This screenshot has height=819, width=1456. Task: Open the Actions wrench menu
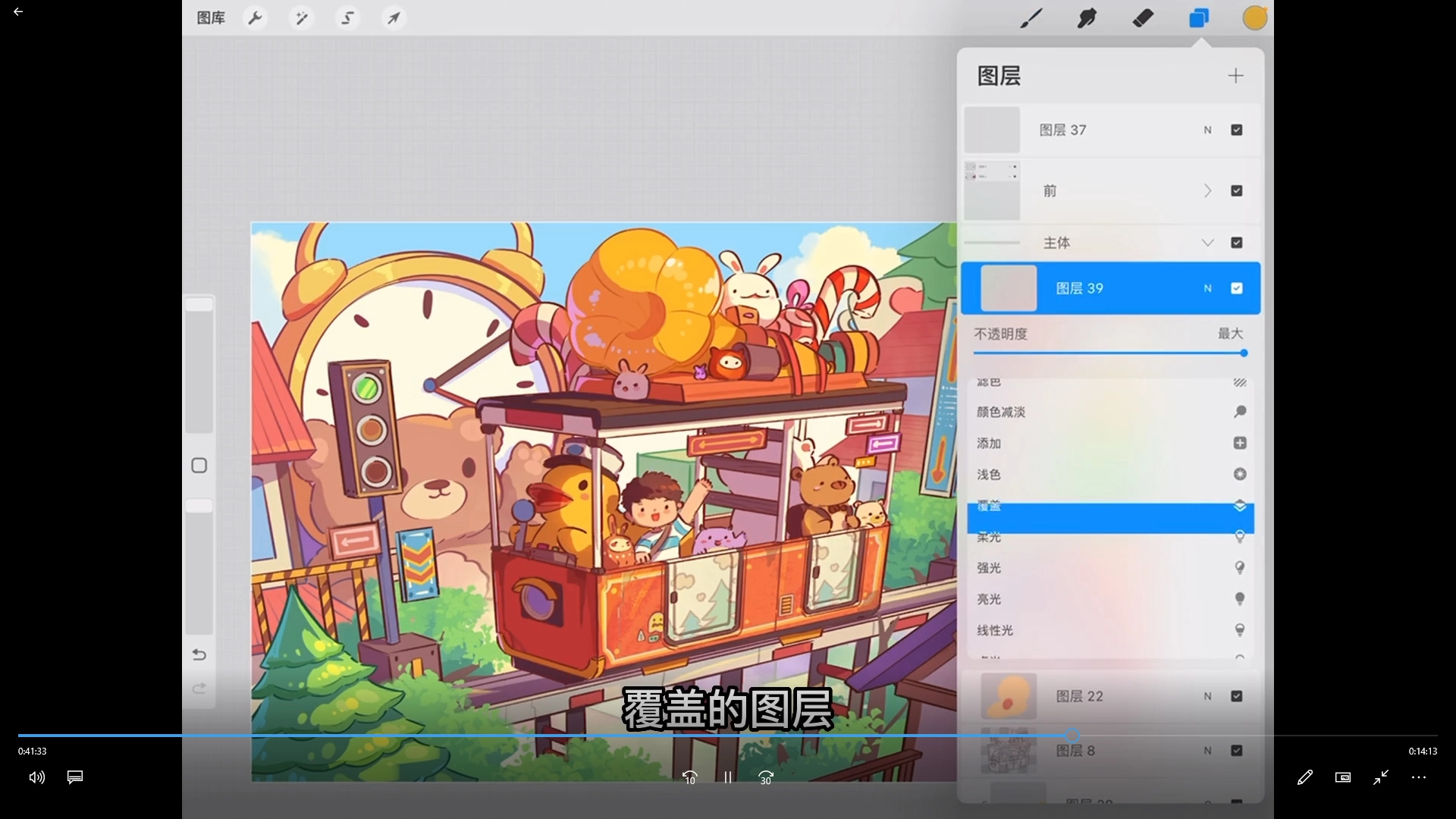[x=256, y=18]
